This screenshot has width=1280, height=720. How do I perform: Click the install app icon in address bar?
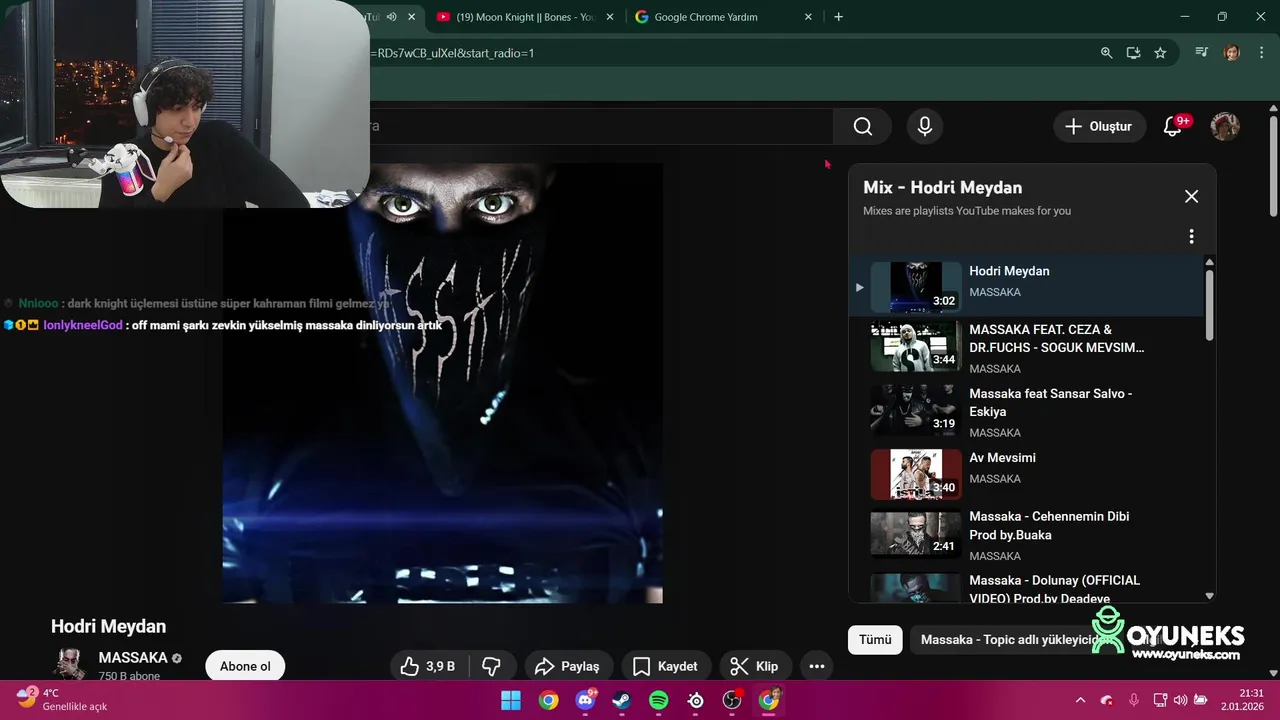pyautogui.click(x=1133, y=53)
